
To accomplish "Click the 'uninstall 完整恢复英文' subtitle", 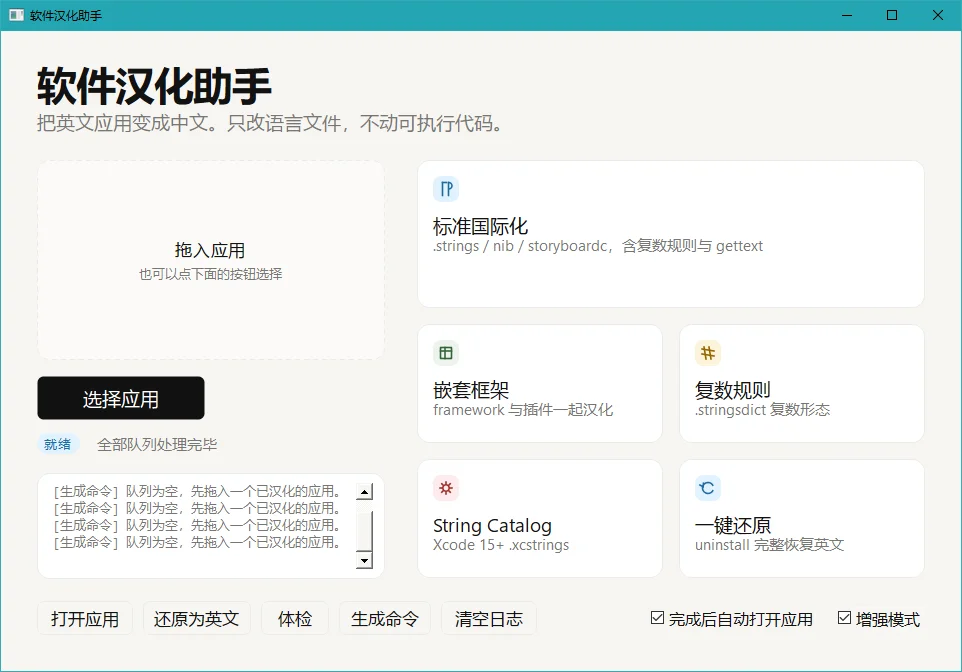I will coord(769,545).
